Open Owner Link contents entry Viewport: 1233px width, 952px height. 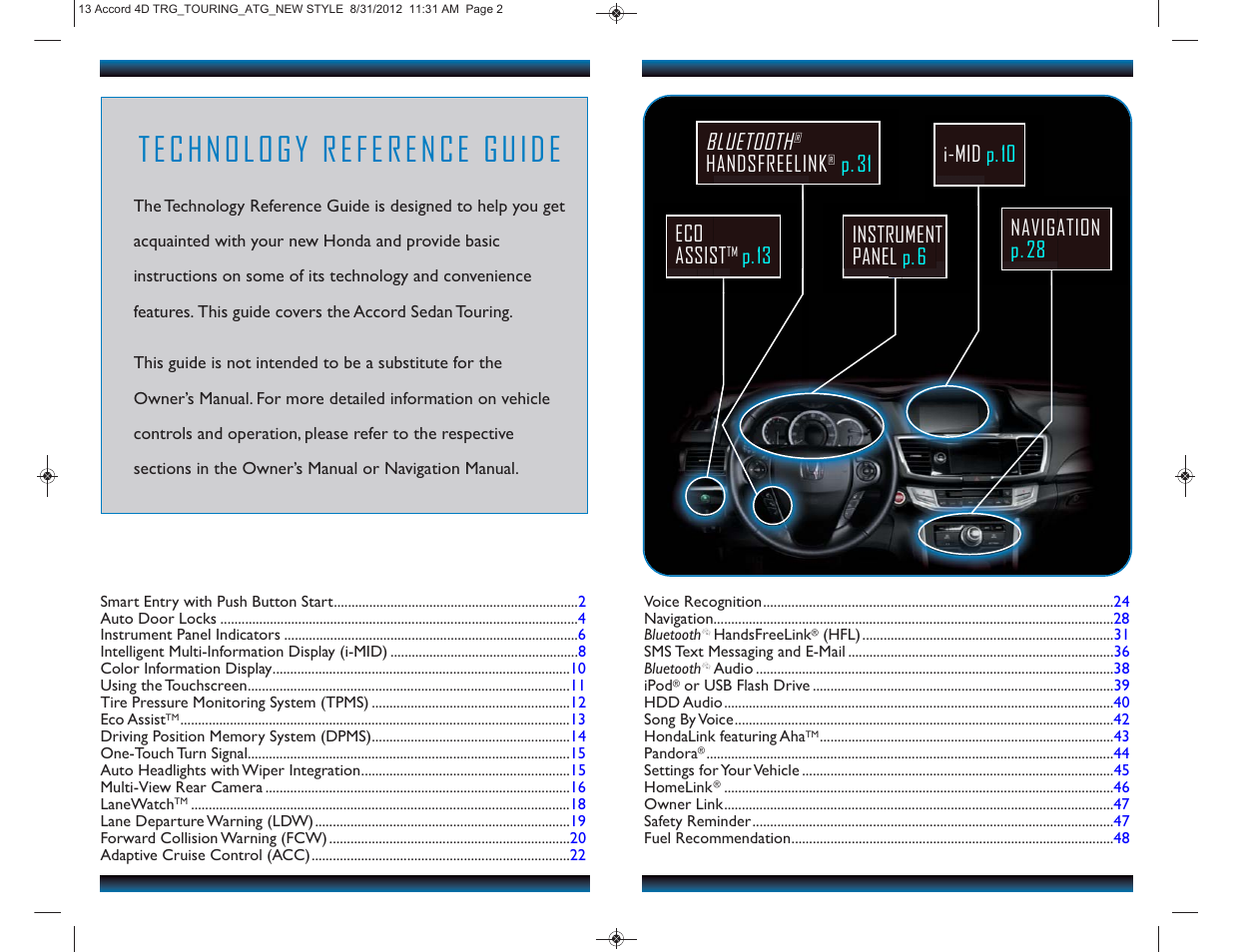(887, 804)
